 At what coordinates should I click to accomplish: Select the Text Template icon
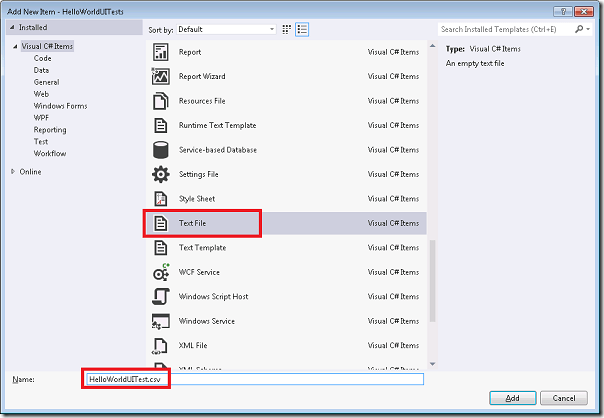click(x=161, y=248)
